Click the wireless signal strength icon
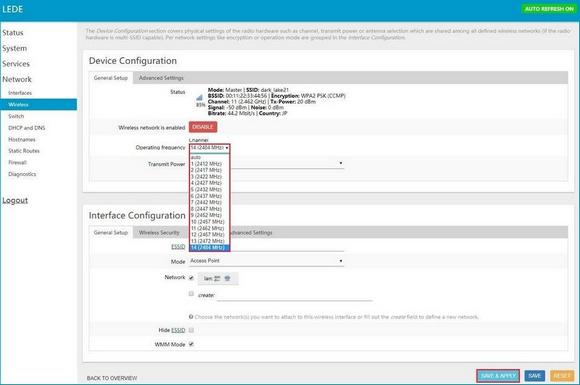Screen dimensions: 580x385 (x=199, y=98)
